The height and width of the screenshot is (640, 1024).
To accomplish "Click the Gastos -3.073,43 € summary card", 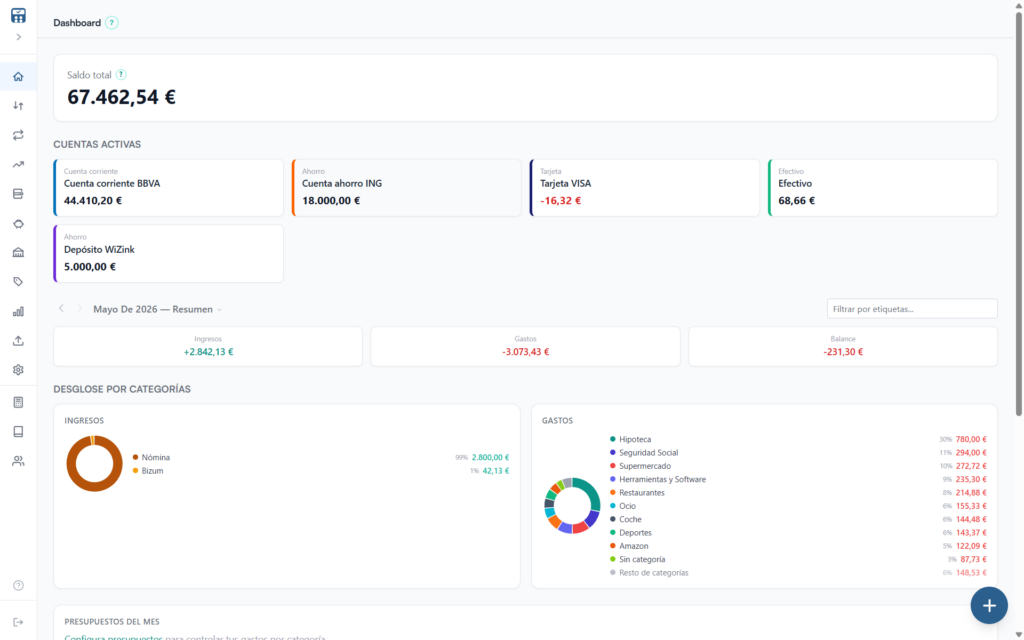I will coord(525,346).
